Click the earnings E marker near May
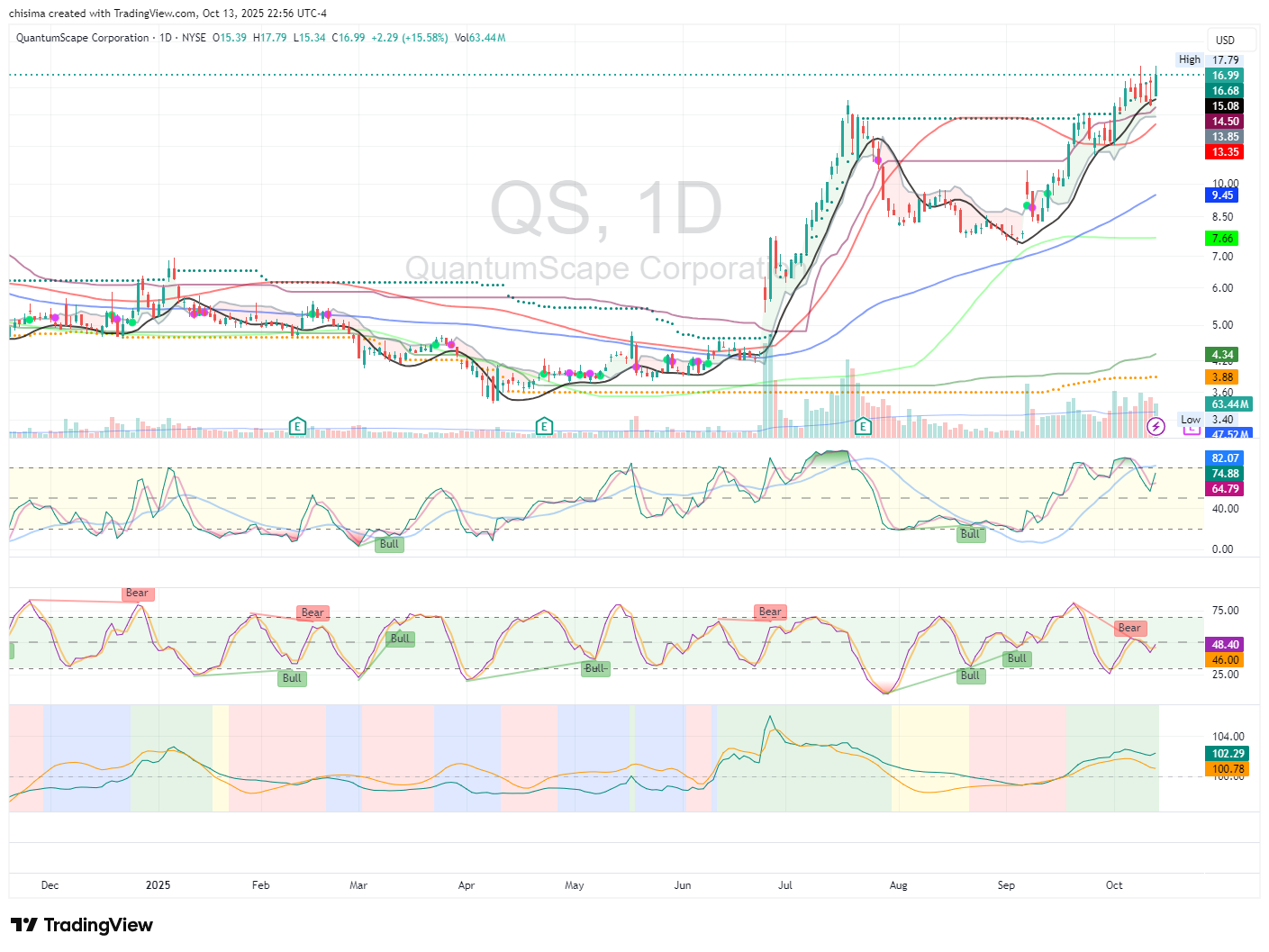The image size is (1269, 952). click(x=544, y=426)
